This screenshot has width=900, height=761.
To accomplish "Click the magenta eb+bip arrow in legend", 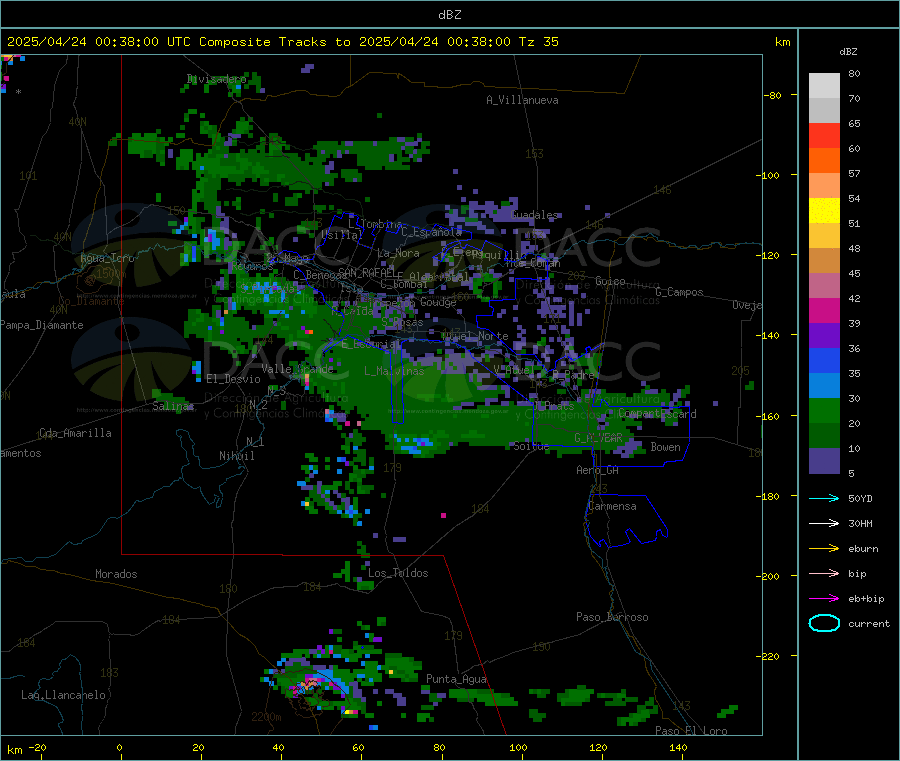I will point(824,599).
